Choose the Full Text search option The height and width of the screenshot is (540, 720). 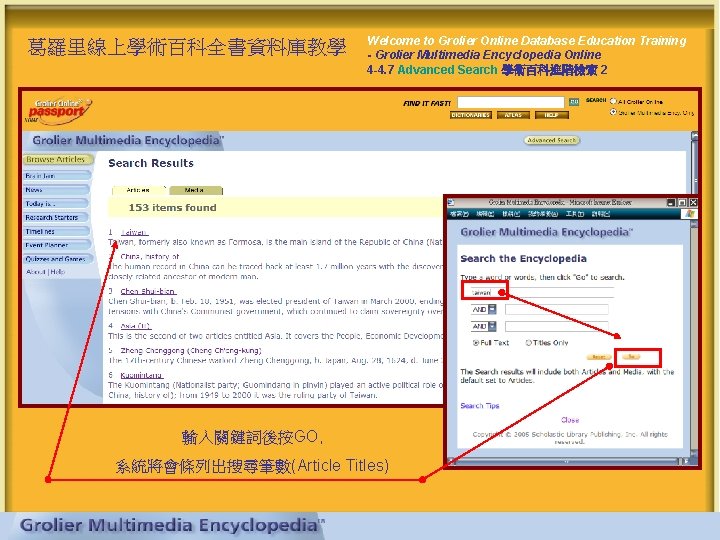476,343
